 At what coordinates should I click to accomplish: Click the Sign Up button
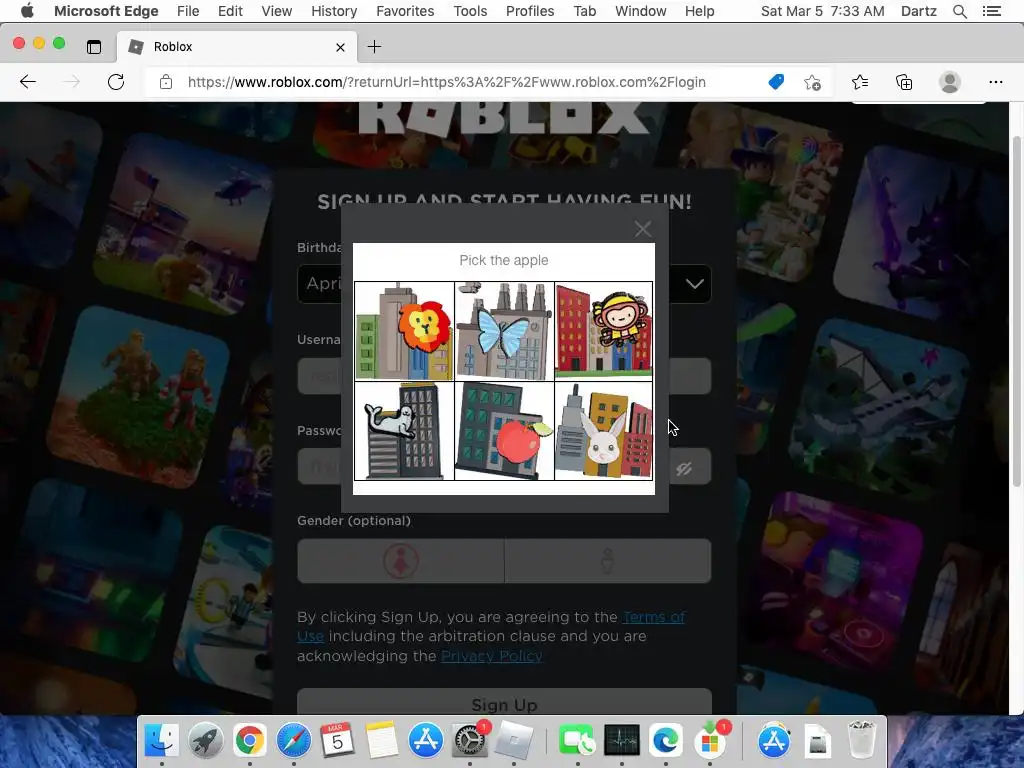[x=504, y=703]
